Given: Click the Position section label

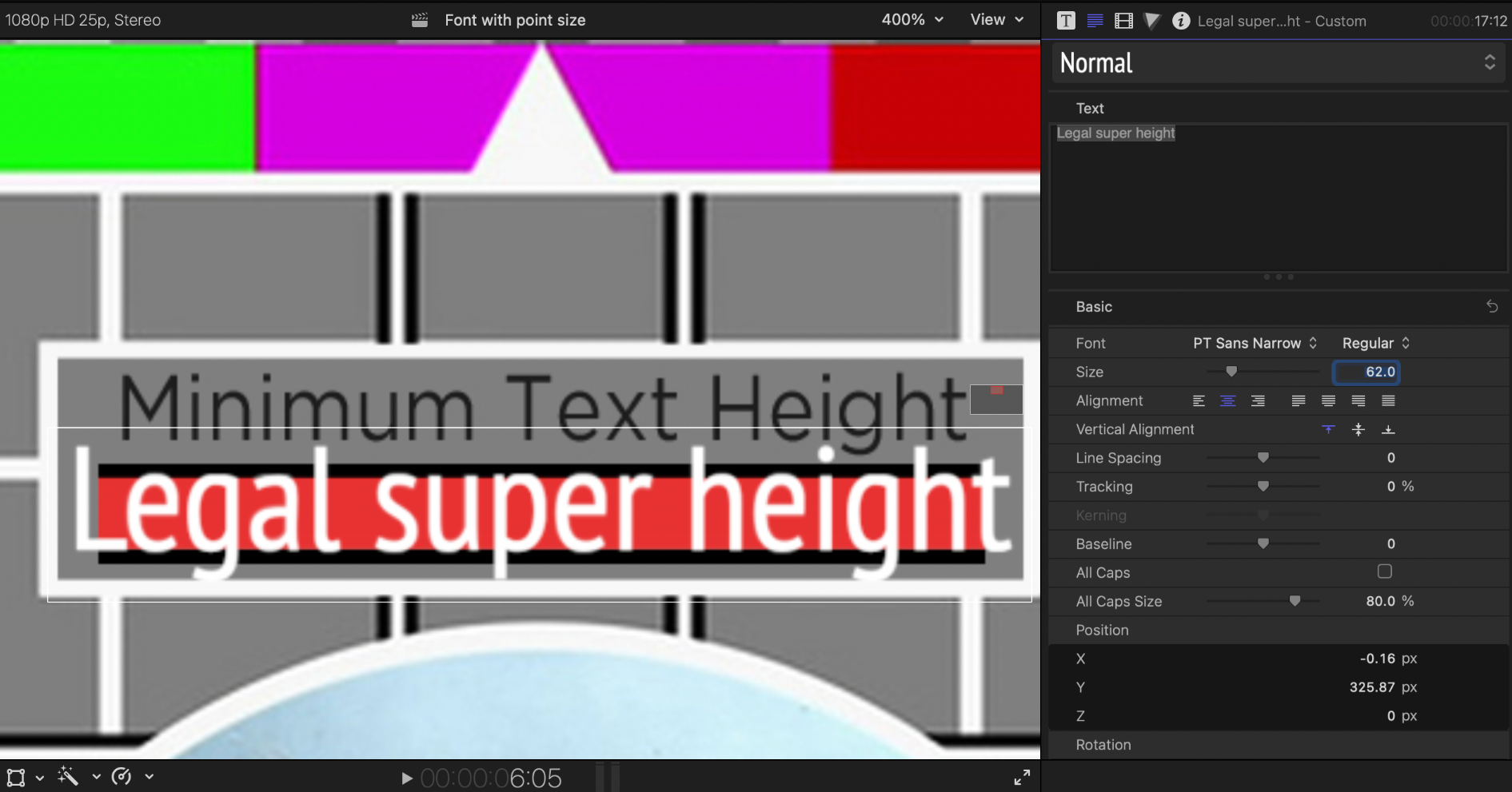Looking at the screenshot, I should point(1102,630).
